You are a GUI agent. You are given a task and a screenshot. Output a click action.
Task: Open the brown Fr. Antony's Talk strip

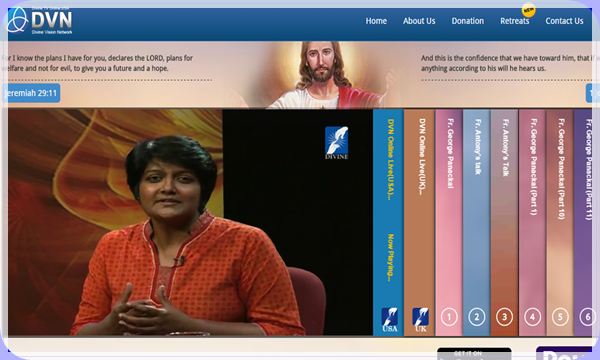pyautogui.click(x=504, y=222)
